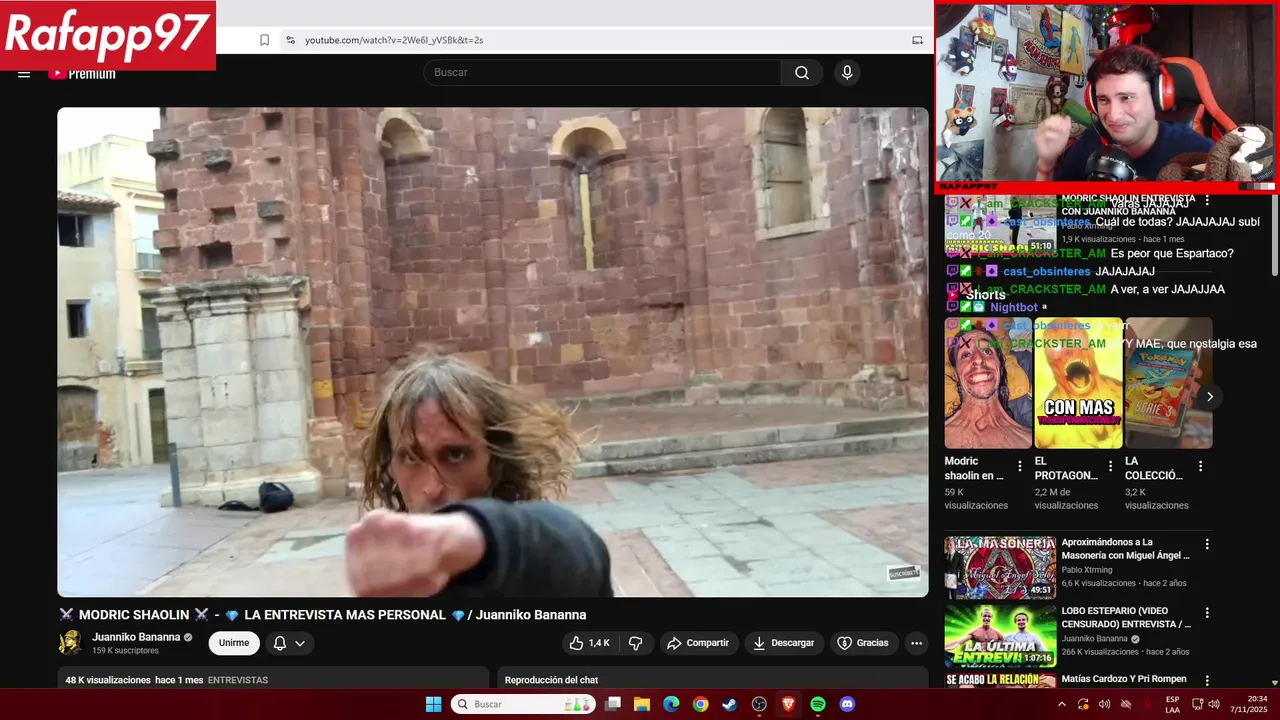Open Juanniko Bananna channel name under the title
The width and height of the screenshot is (1280, 720).
136,637
